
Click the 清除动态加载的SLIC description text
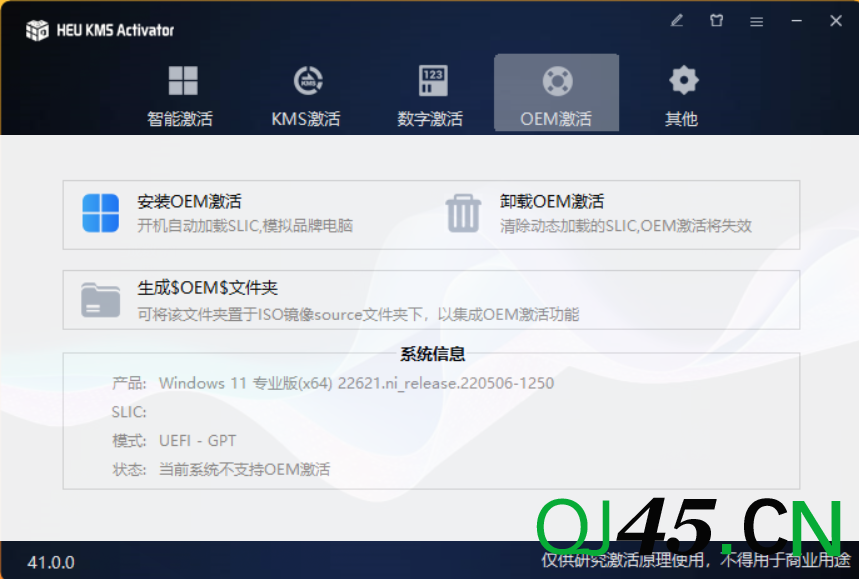(626, 226)
